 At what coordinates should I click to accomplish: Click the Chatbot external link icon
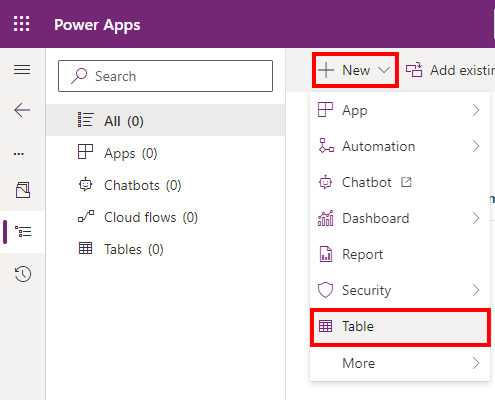pos(406,182)
